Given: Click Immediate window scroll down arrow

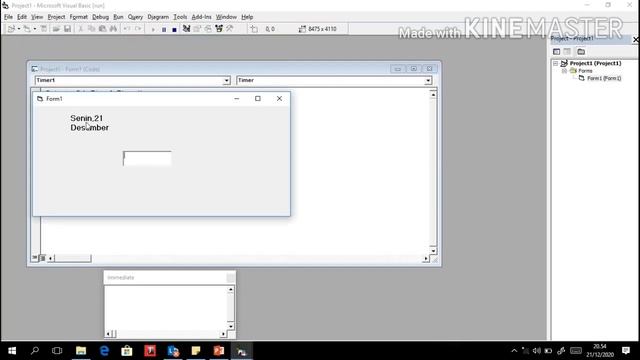Looking at the screenshot, I should click(x=231, y=326).
